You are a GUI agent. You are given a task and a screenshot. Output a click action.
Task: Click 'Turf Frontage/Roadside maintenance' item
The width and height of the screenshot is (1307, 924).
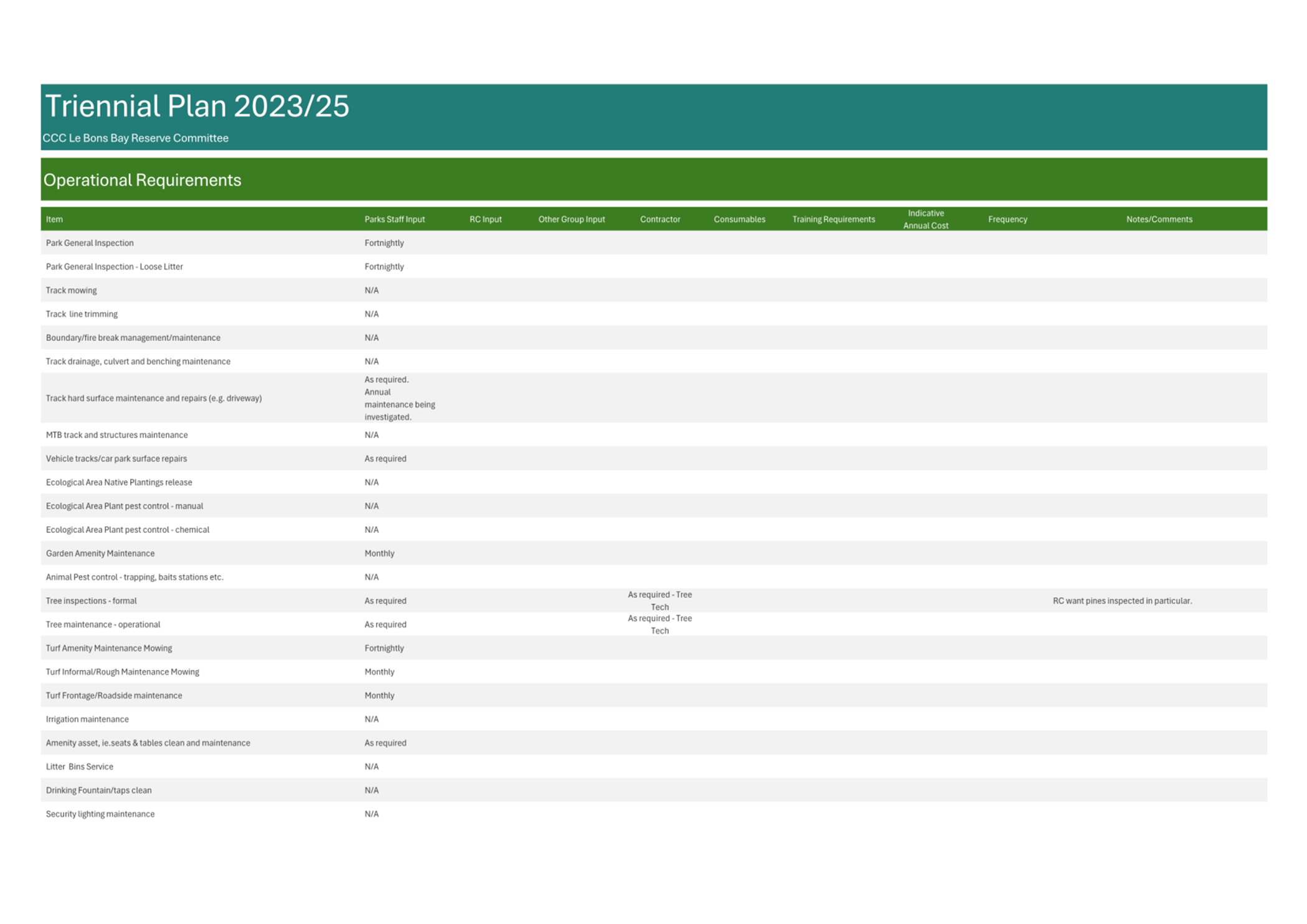point(114,695)
